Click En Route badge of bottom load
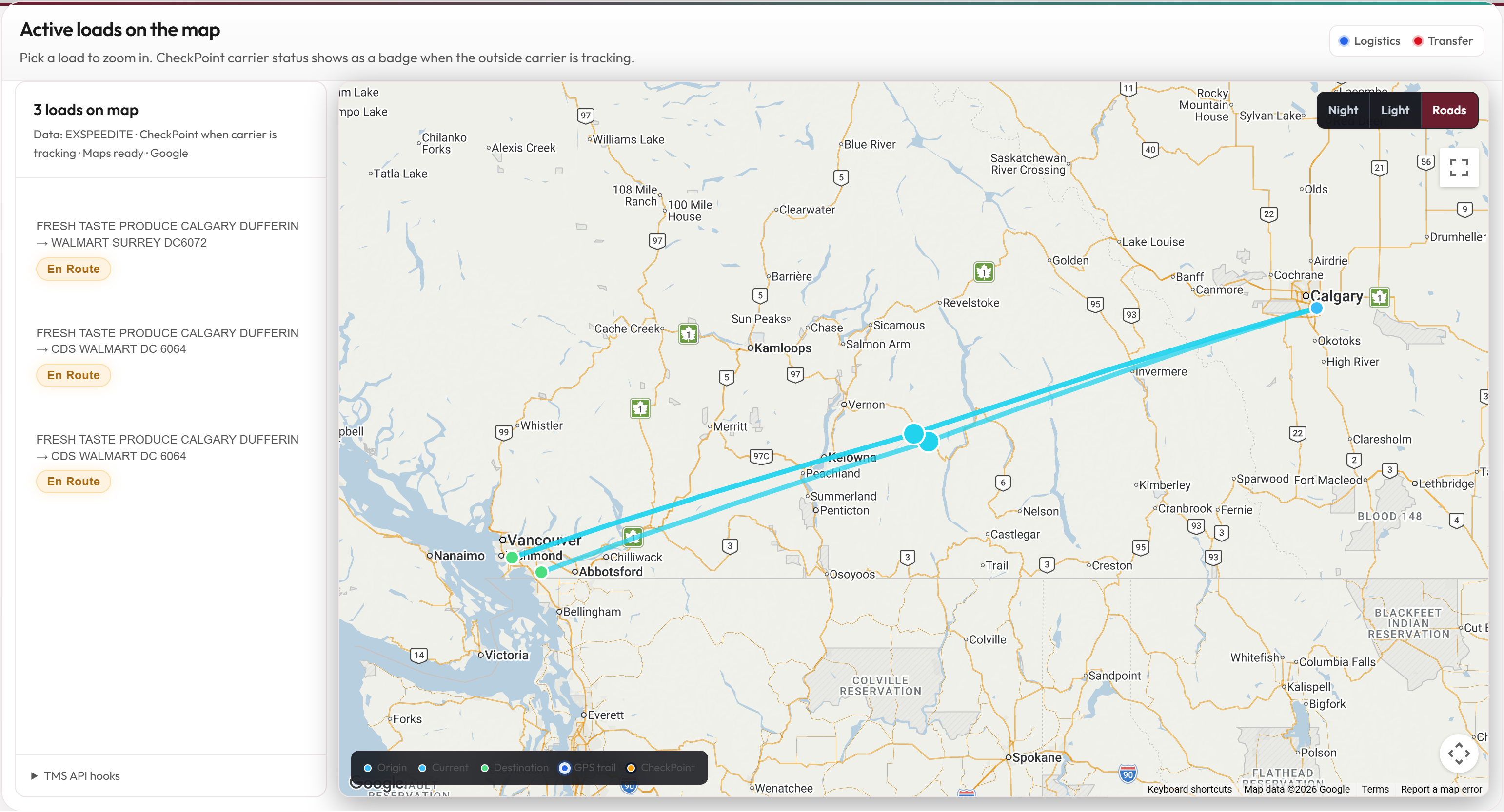This screenshot has width=1504, height=812. tap(74, 481)
